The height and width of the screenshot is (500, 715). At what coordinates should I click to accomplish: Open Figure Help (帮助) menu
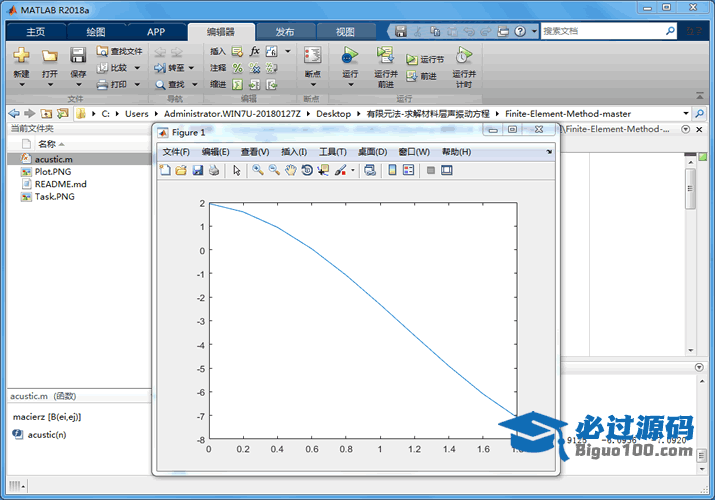tap(456, 152)
